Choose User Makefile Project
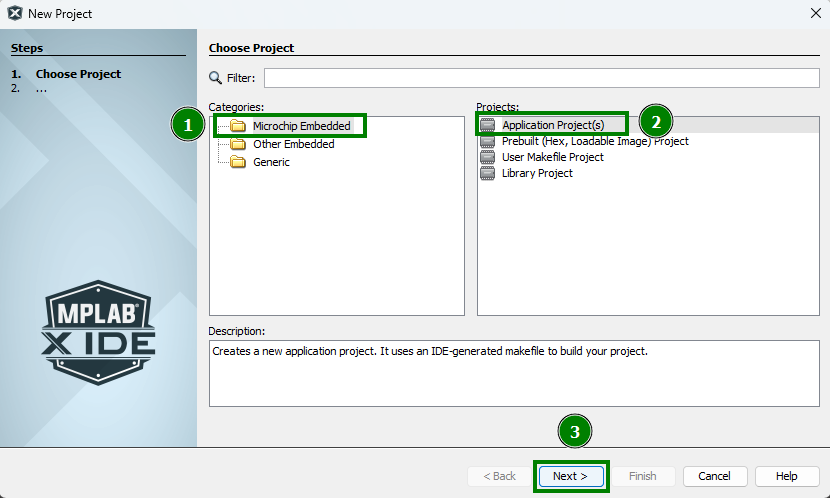Image resolution: width=830 pixels, height=498 pixels. pyautogui.click(x=553, y=157)
